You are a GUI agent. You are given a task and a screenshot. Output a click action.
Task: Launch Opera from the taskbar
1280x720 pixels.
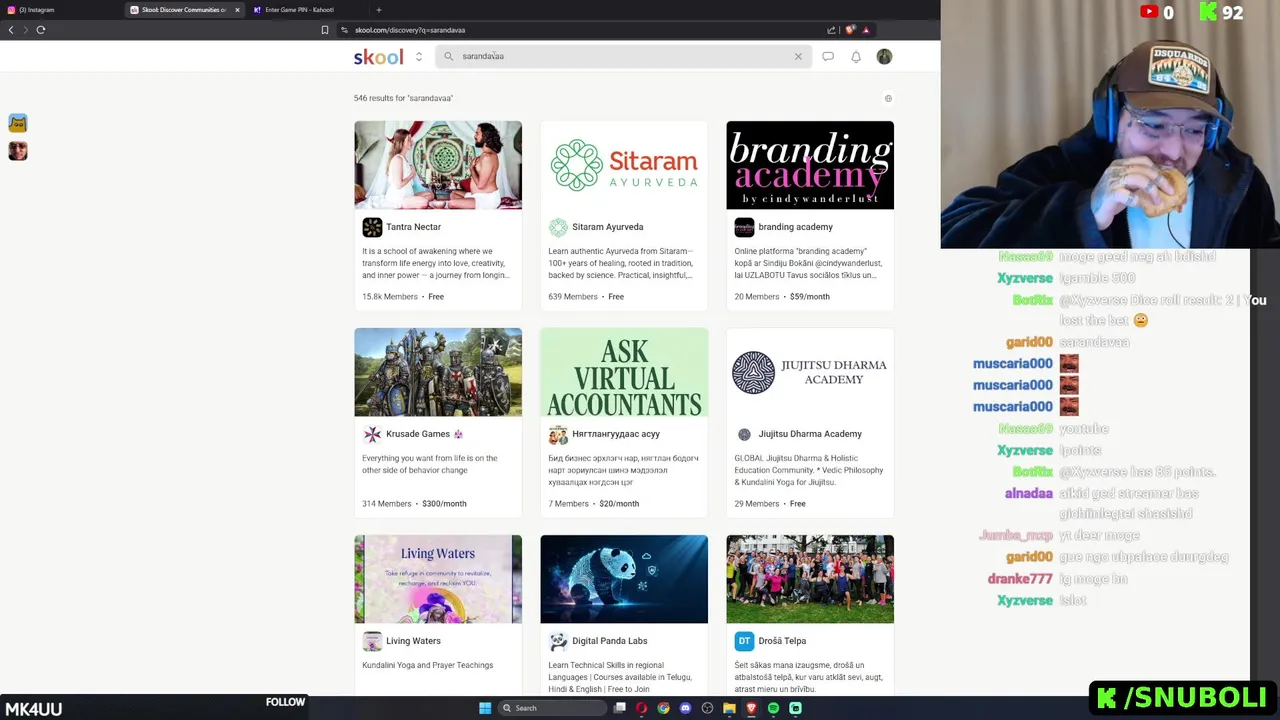642,708
